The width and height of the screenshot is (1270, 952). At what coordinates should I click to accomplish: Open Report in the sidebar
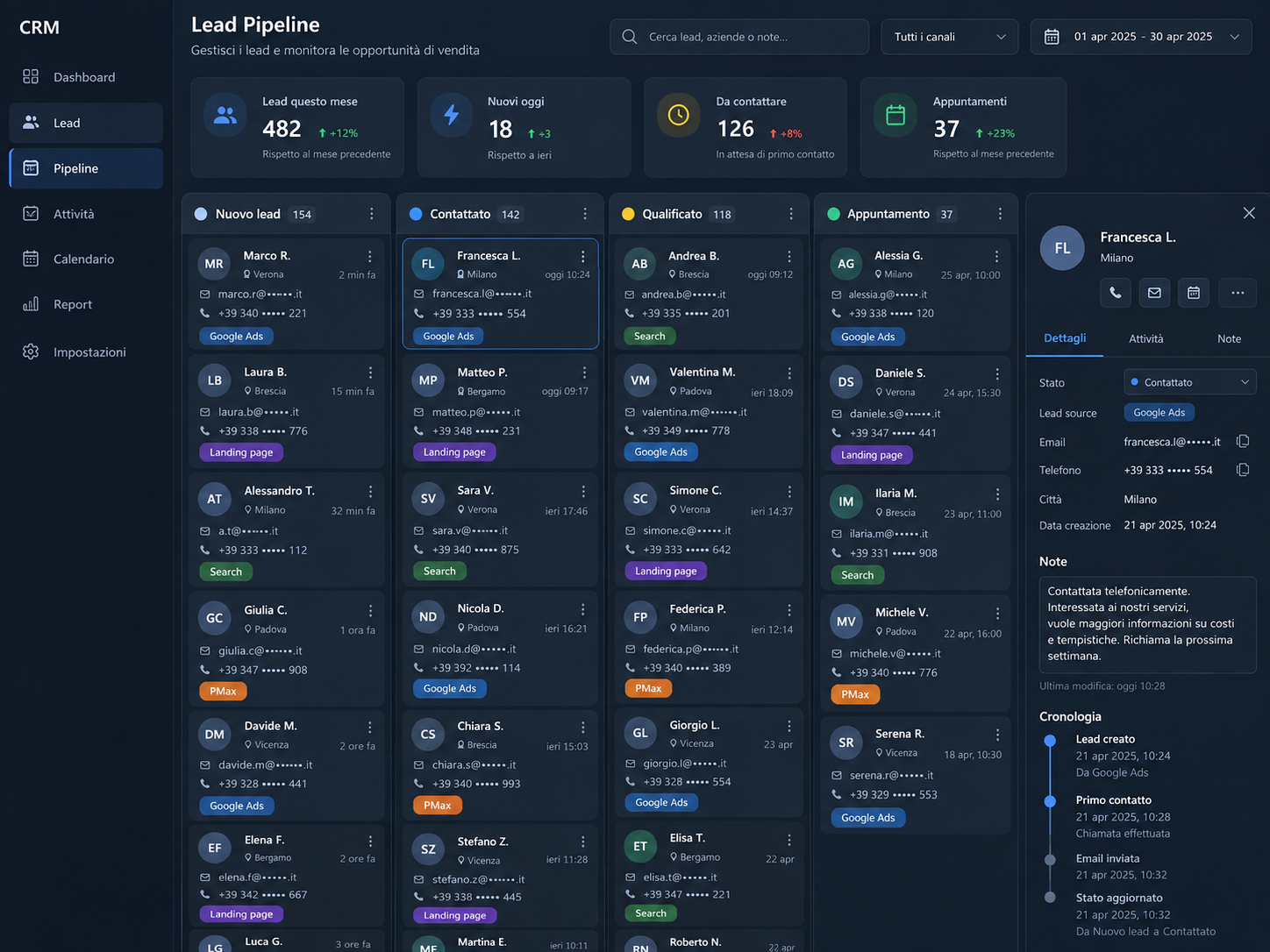85,304
